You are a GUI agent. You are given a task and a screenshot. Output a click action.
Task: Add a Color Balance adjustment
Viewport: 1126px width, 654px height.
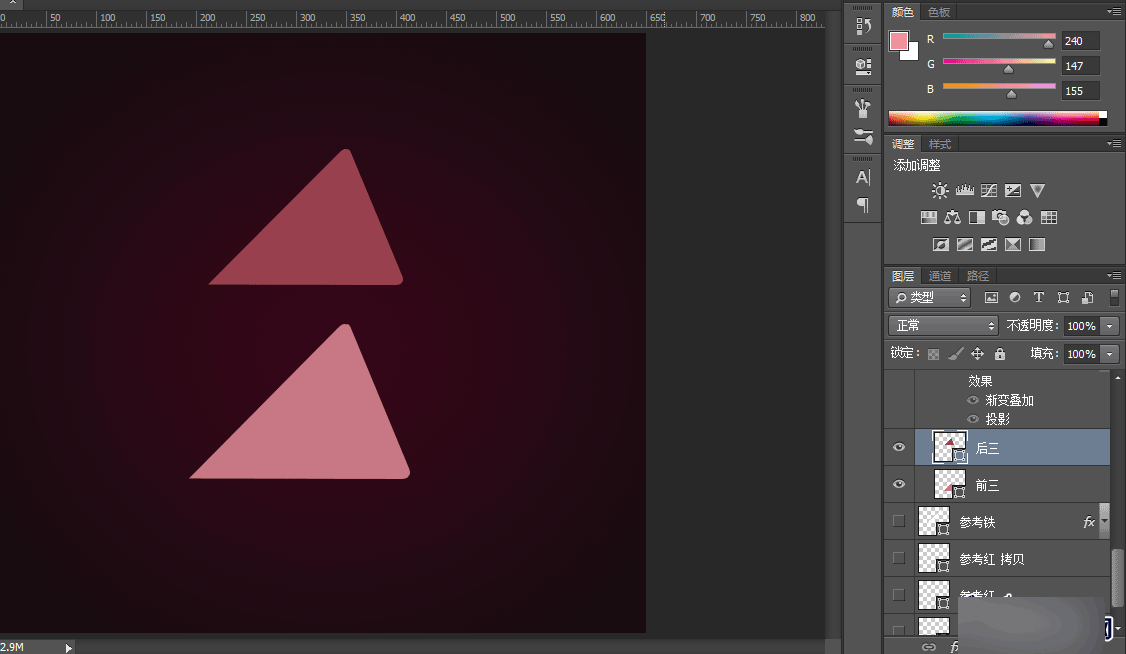coord(952,218)
